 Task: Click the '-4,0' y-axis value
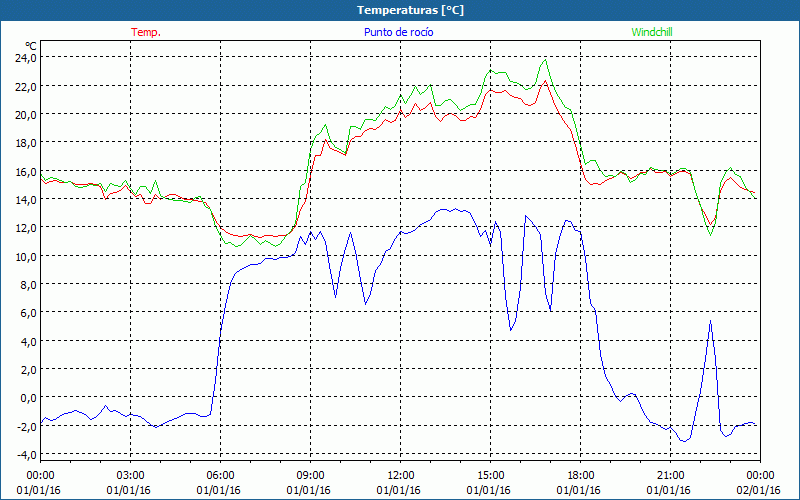click(26, 455)
